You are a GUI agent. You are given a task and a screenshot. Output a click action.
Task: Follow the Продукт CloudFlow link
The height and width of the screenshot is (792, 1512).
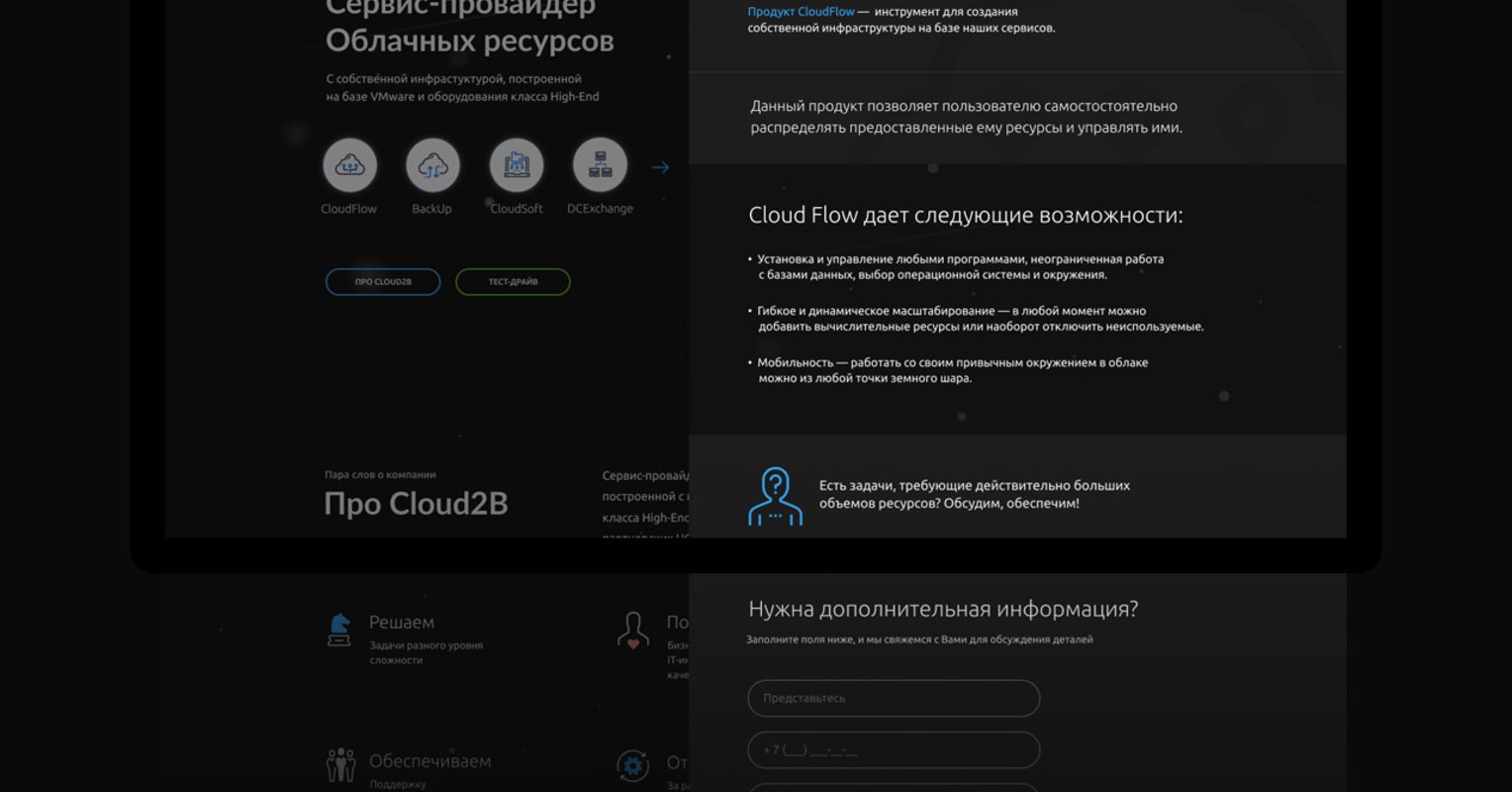click(x=801, y=12)
